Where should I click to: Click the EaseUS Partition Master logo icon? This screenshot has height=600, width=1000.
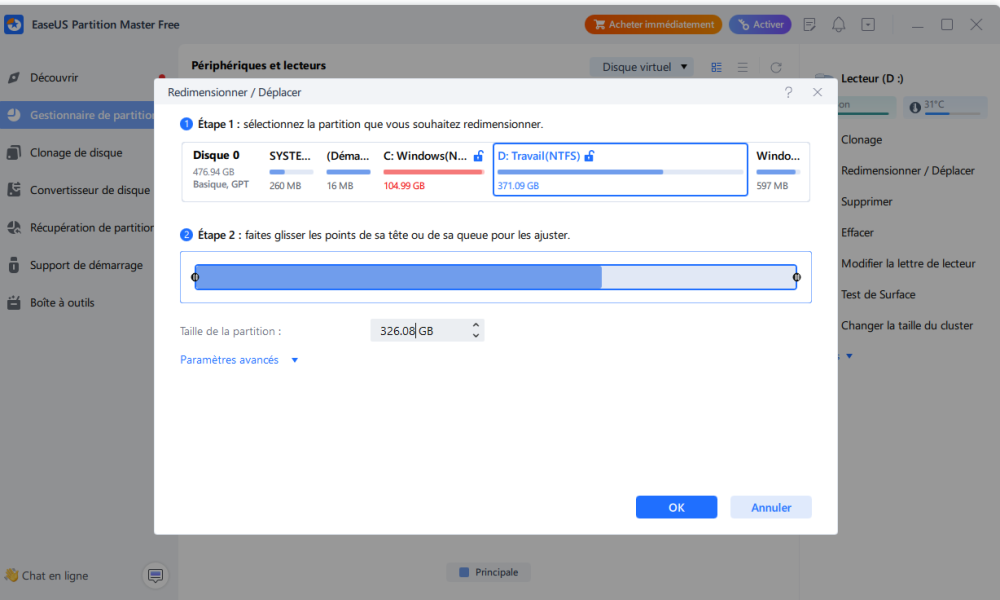(x=13, y=25)
